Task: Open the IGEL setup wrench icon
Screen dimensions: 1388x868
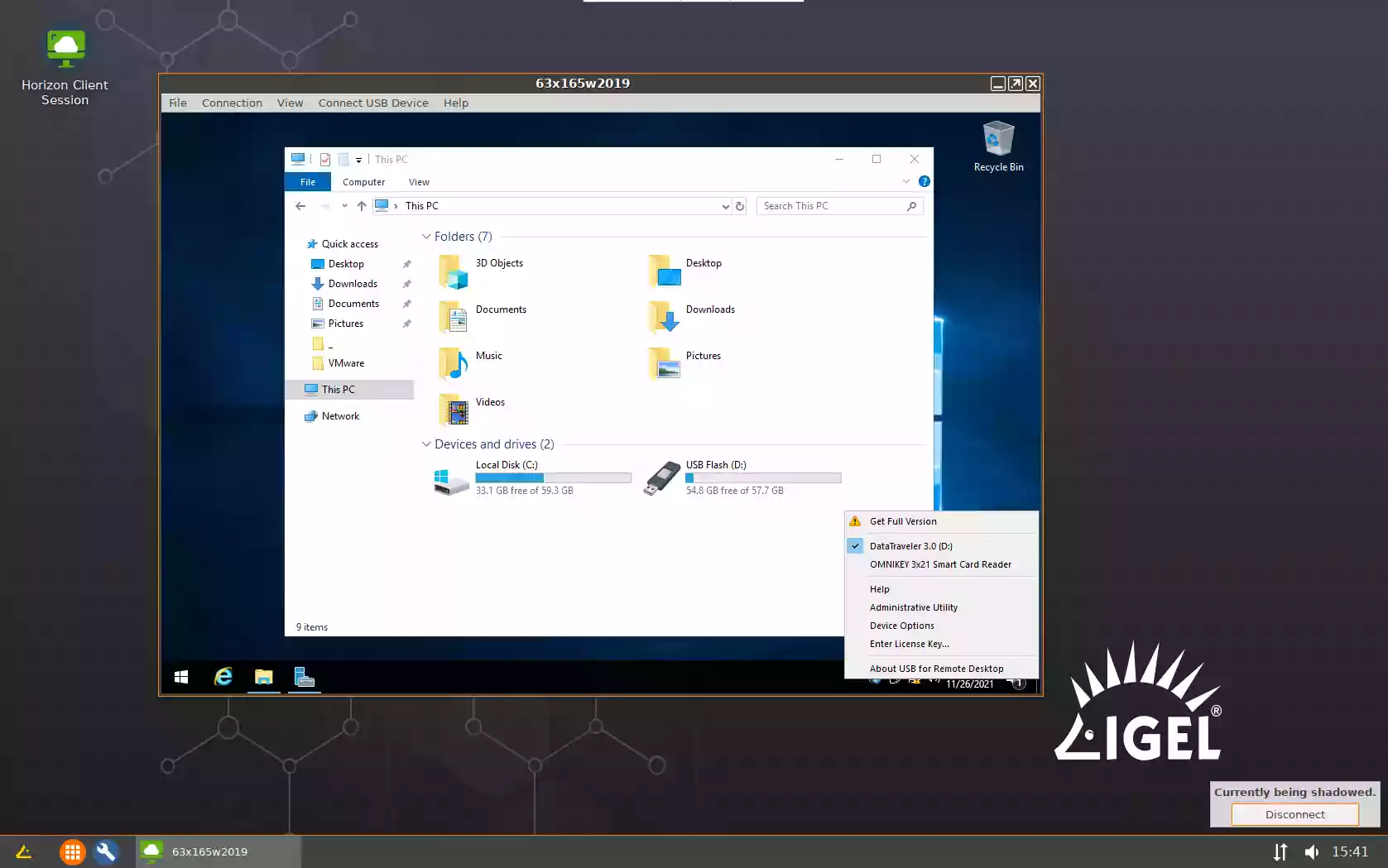Action: [107, 851]
